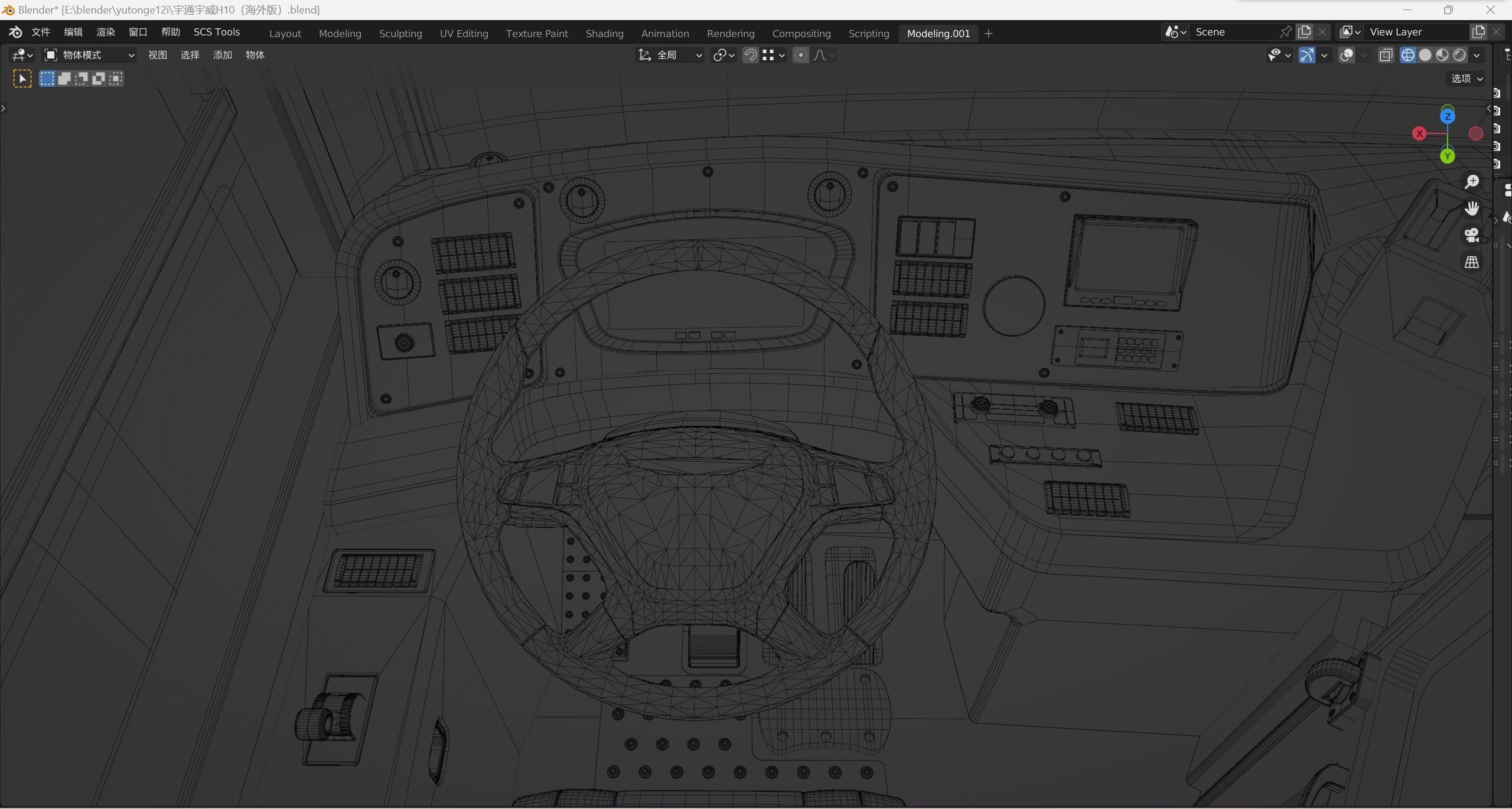Click the hand pan view icon
Viewport: 1512px width, 809px height.
1471,208
